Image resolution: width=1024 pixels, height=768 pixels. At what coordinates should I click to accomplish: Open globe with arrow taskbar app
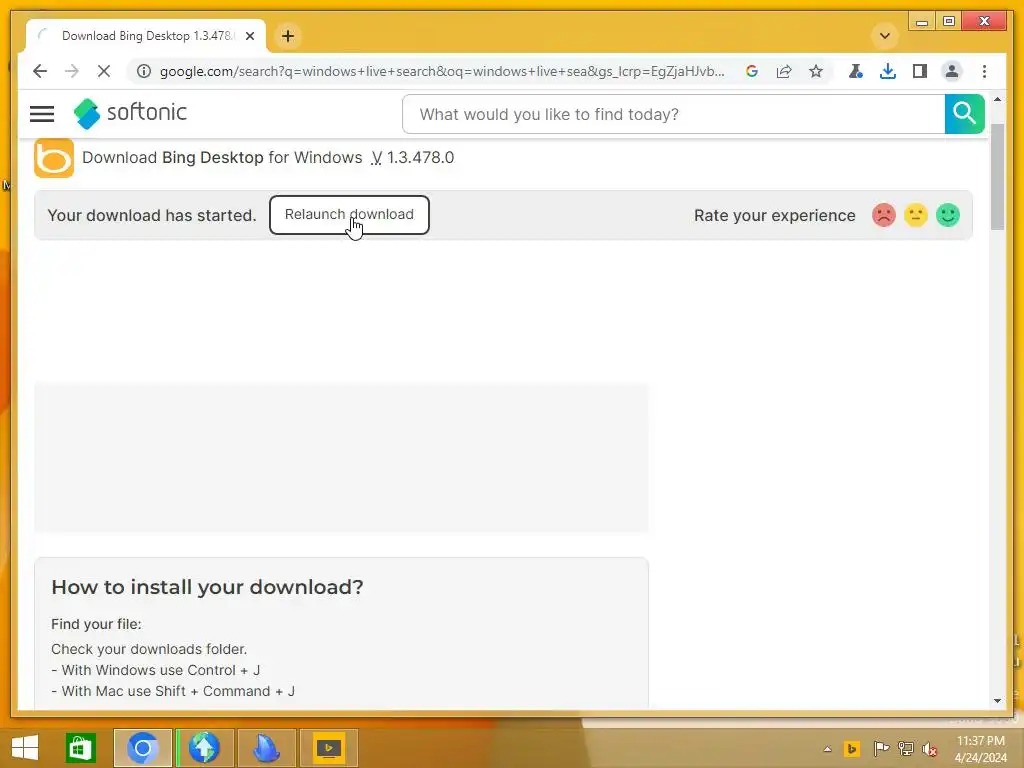coord(204,748)
